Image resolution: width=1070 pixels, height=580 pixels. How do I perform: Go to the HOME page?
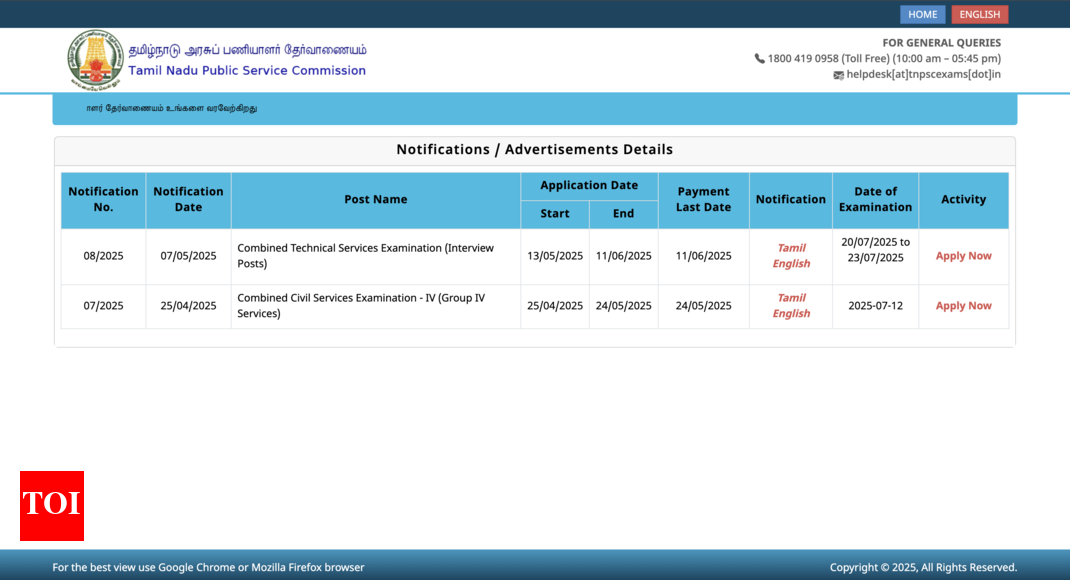(922, 14)
